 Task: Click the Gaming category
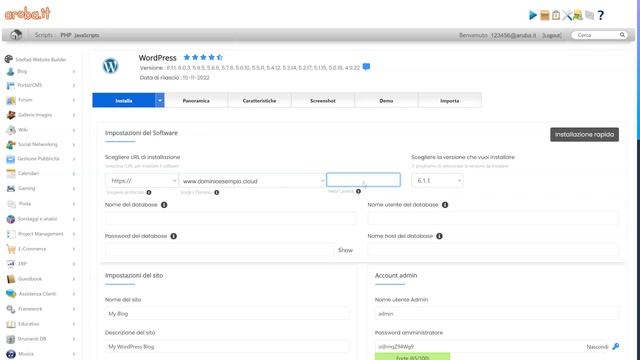27,189
